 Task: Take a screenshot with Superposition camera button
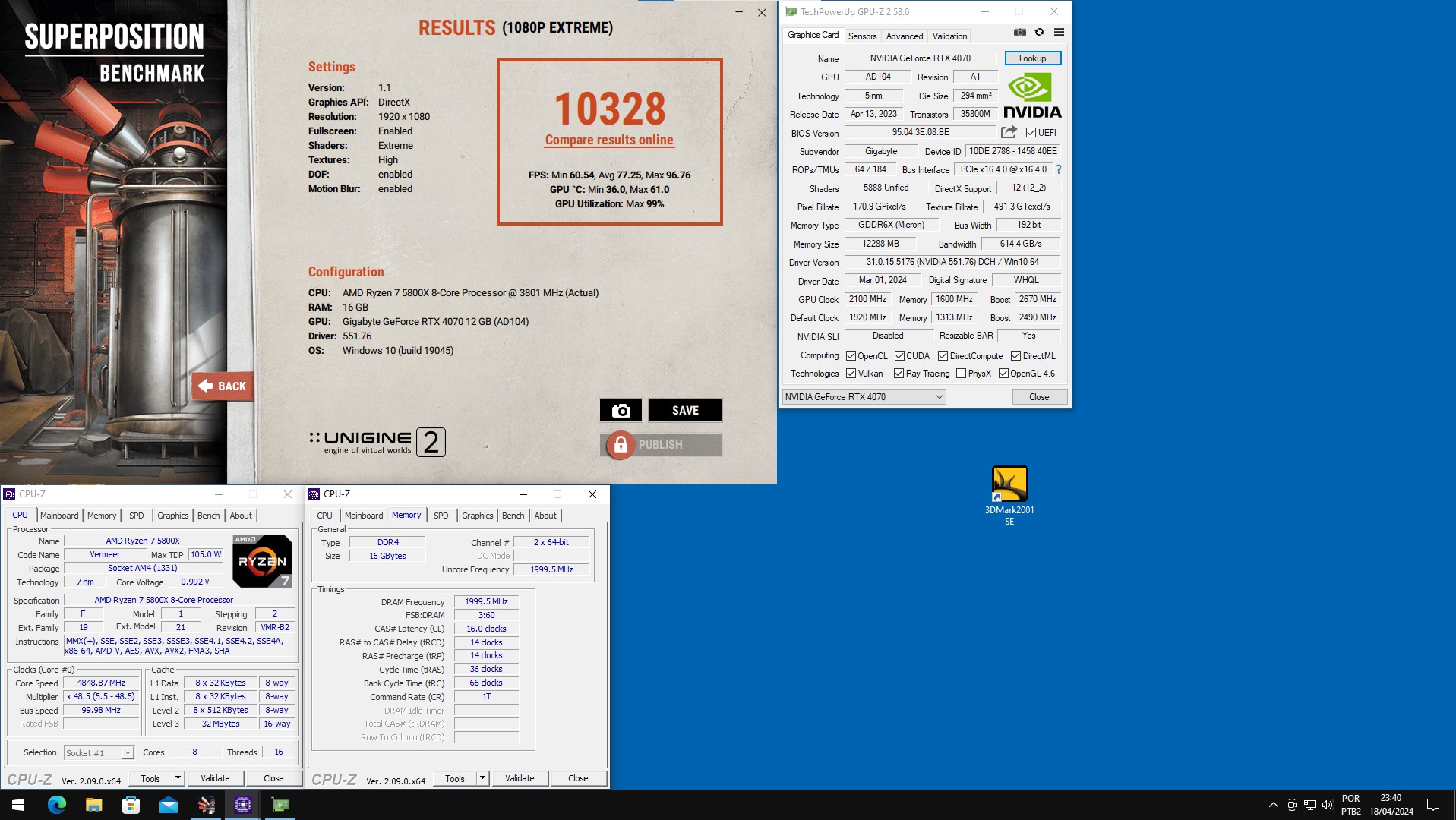pyautogui.click(x=621, y=410)
